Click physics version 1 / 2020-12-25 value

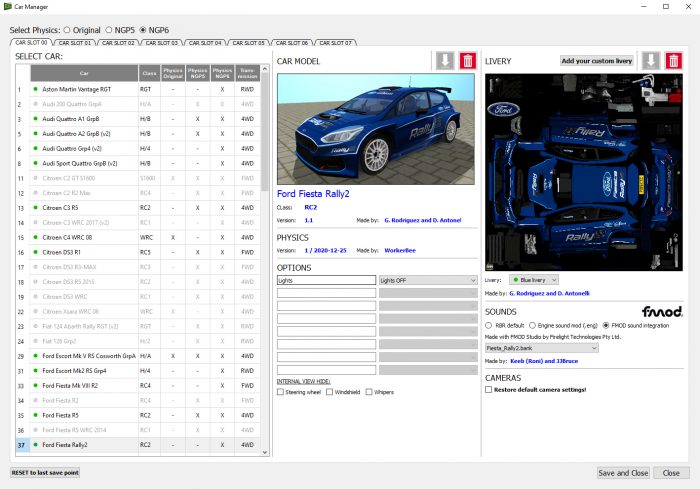pyautogui.click(x=325, y=251)
